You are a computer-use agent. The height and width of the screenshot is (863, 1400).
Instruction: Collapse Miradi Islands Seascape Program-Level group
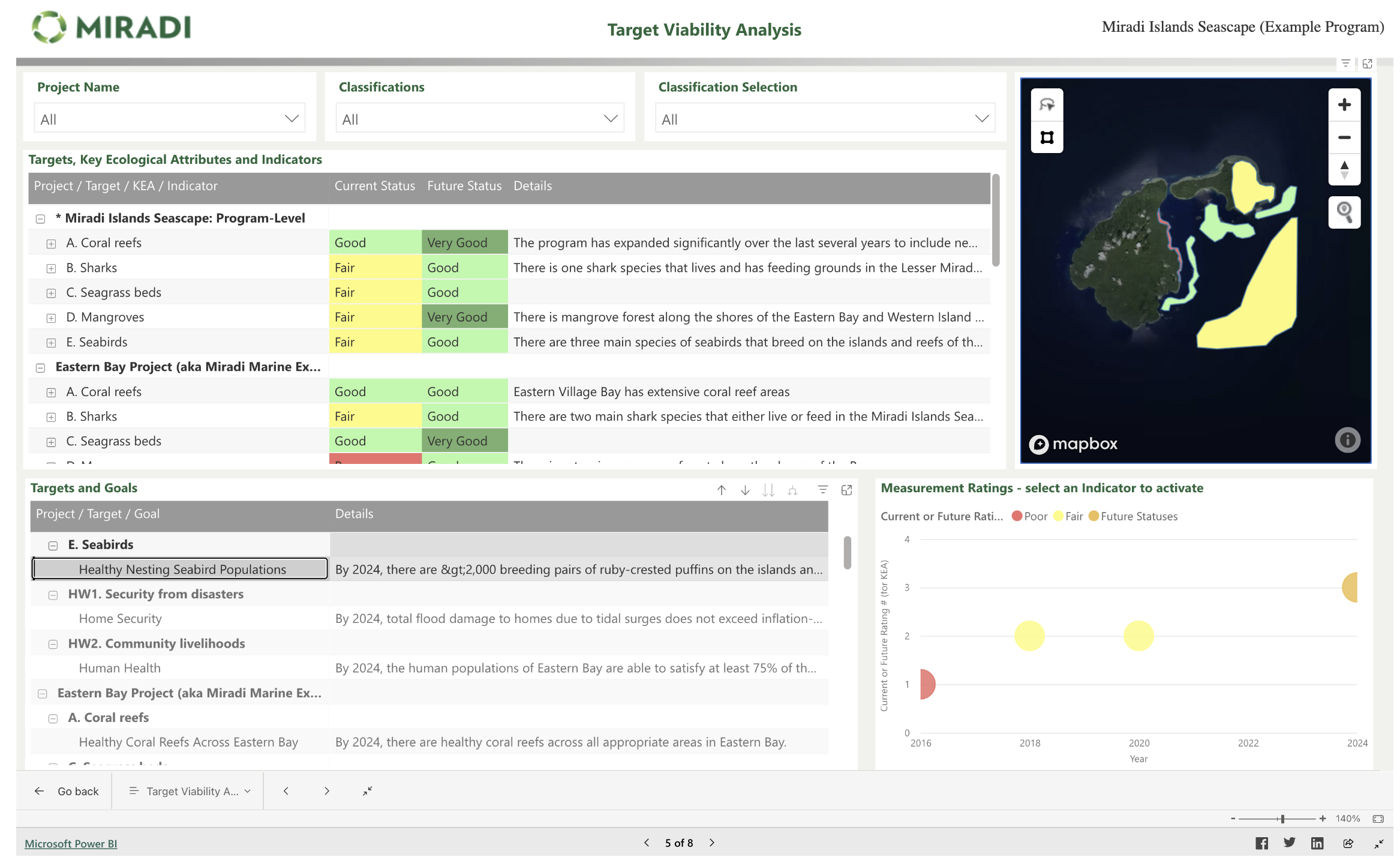pos(41,219)
